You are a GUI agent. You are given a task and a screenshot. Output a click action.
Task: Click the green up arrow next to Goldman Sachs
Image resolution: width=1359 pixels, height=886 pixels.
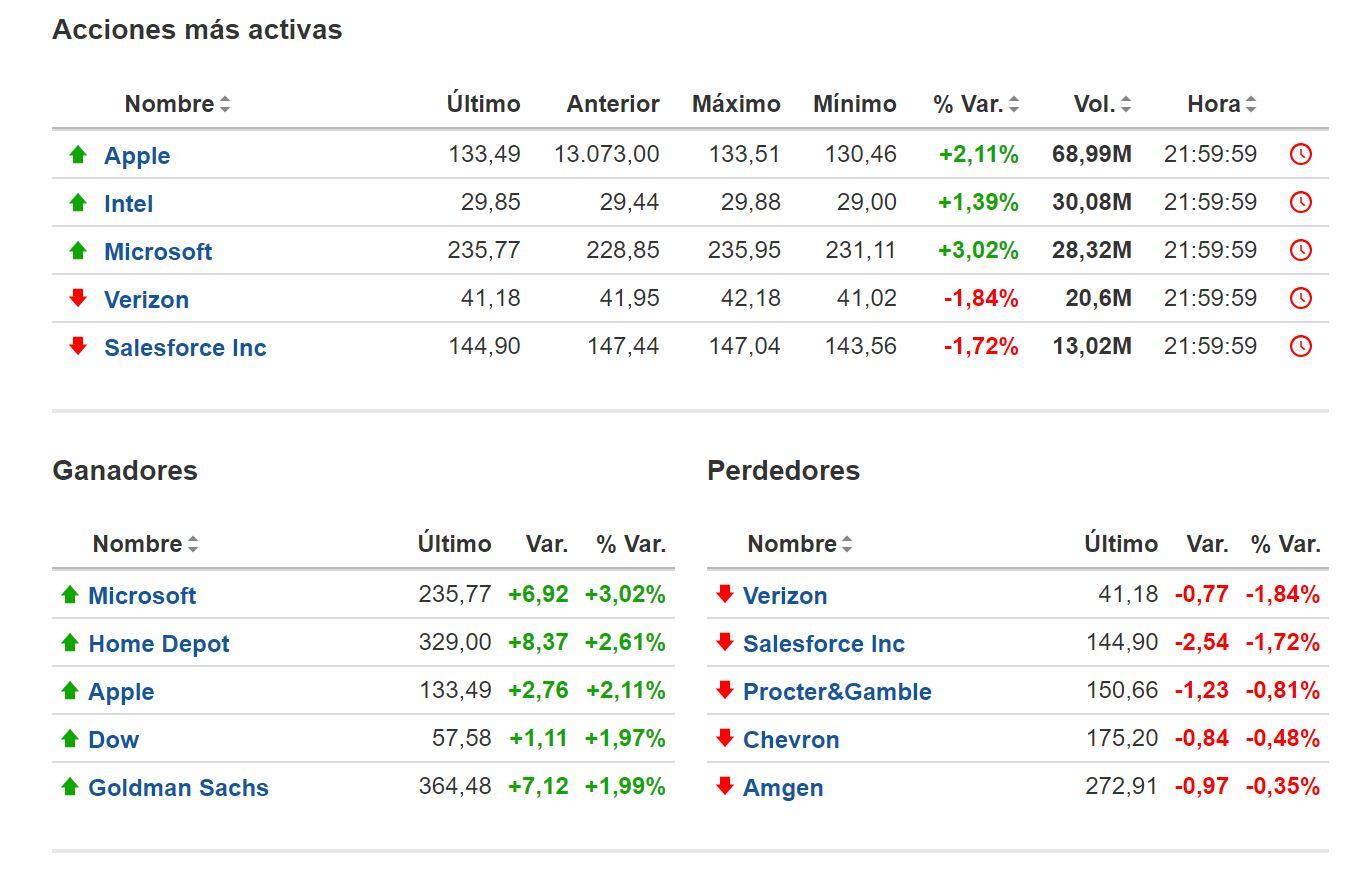click(70, 788)
